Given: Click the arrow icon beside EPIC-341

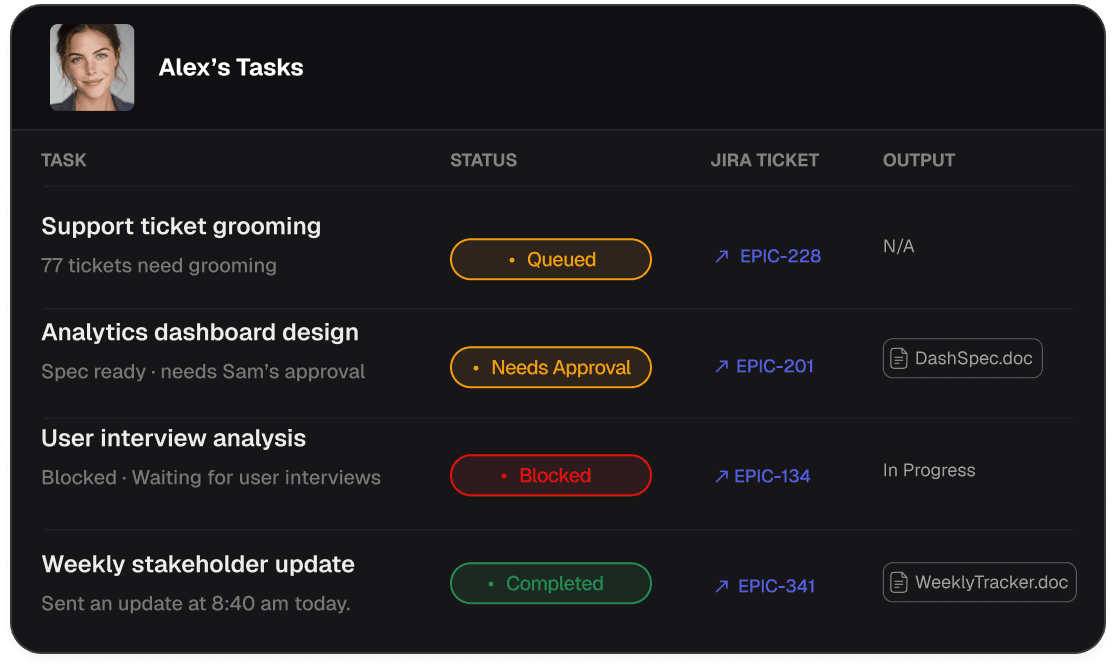Looking at the screenshot, I should pyautogui.click(x=722, y=587).
